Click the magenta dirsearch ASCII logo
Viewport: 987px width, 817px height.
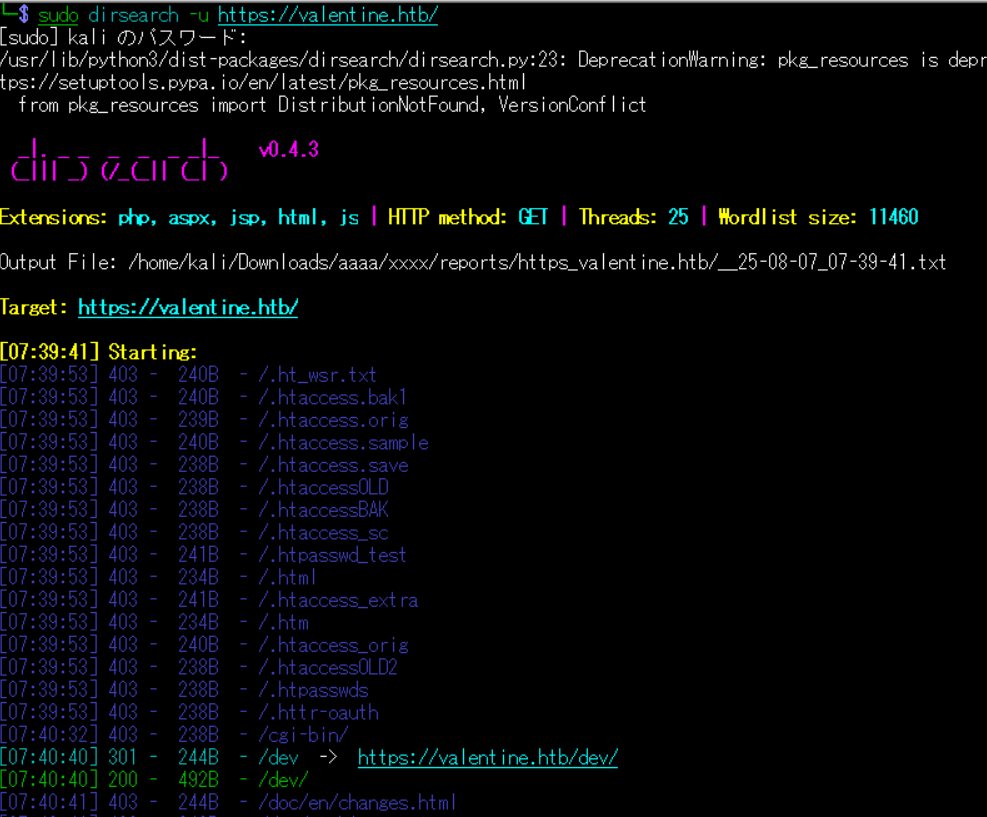(x=119, y=160)
